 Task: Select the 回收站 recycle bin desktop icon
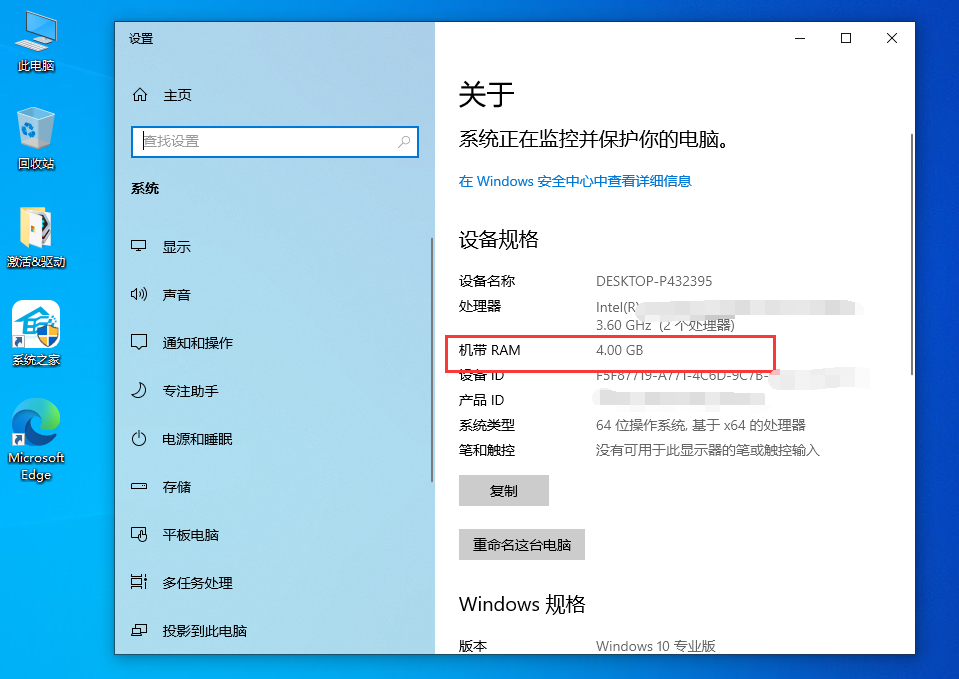tap(36, 139)
